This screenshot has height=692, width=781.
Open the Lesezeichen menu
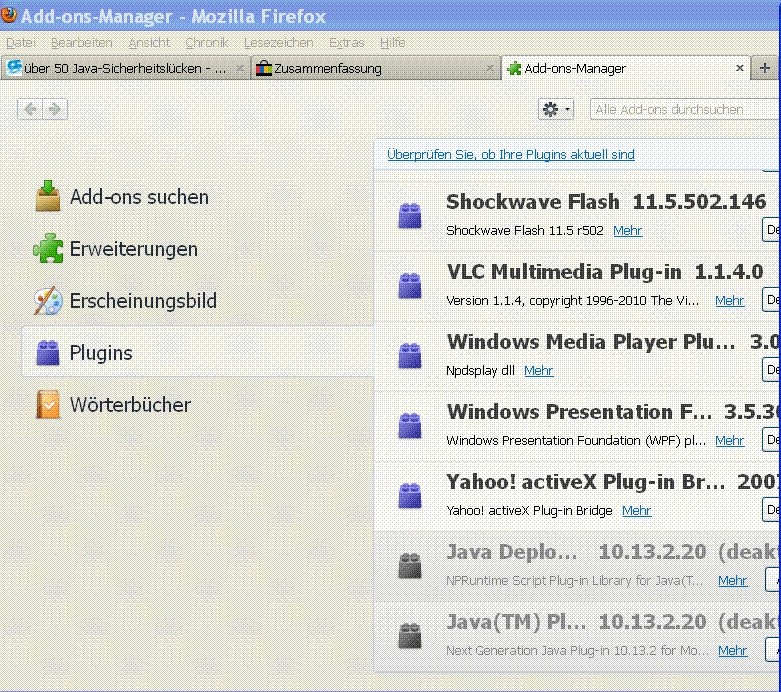(x=278, y=43)
